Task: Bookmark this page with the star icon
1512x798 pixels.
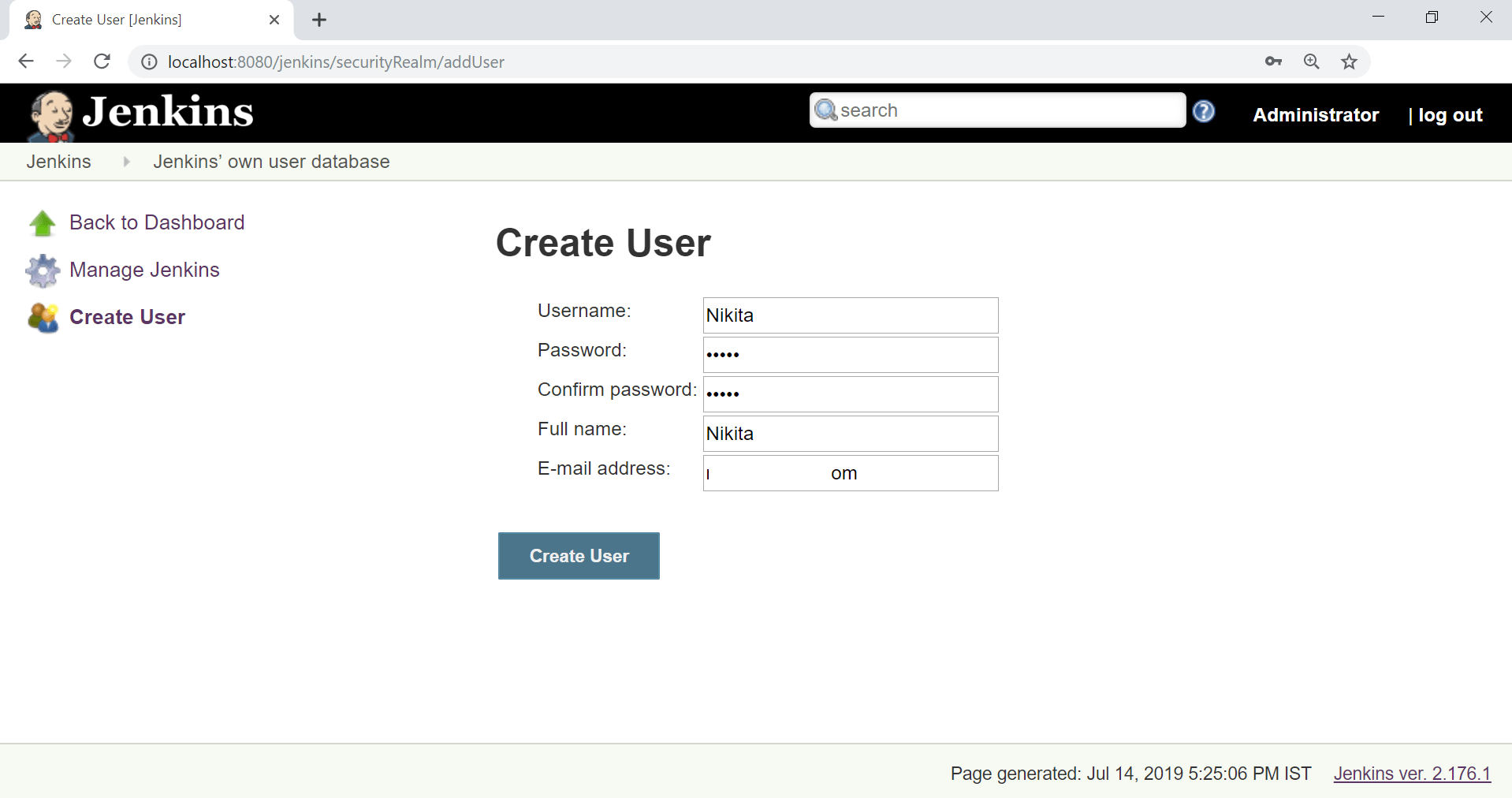Action: 1349,62
